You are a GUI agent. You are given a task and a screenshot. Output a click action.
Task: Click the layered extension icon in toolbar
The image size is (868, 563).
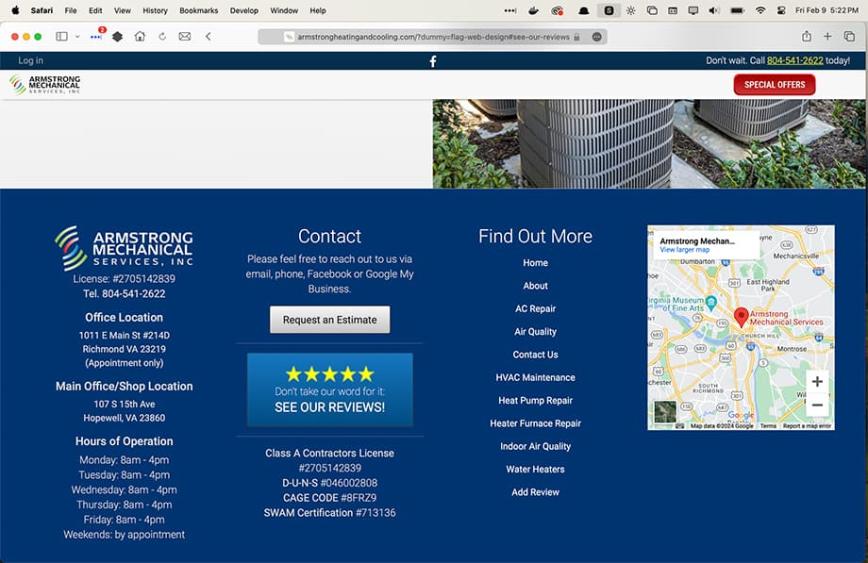click(x=117, y=37)
